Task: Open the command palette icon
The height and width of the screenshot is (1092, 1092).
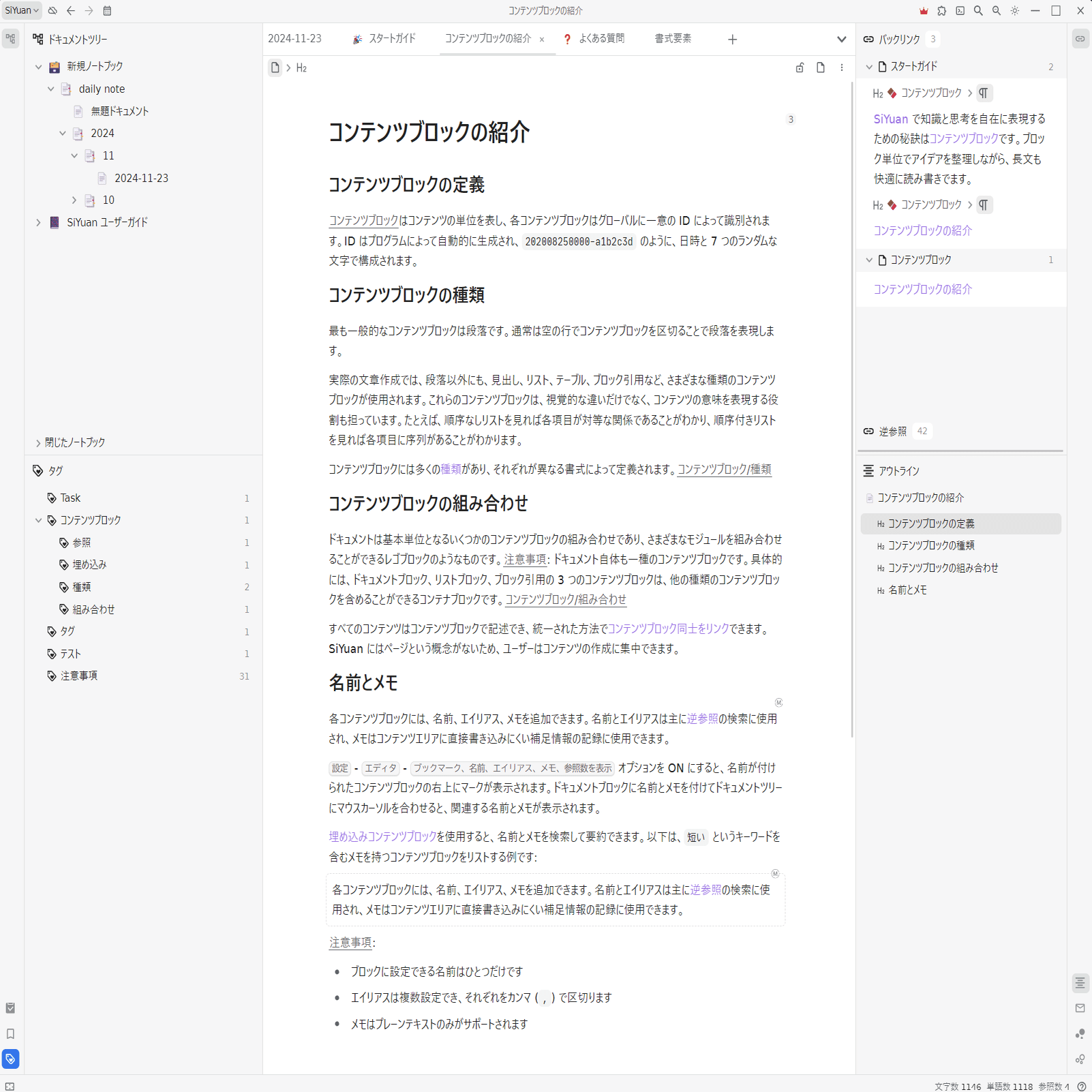Action: click(960, 10)
